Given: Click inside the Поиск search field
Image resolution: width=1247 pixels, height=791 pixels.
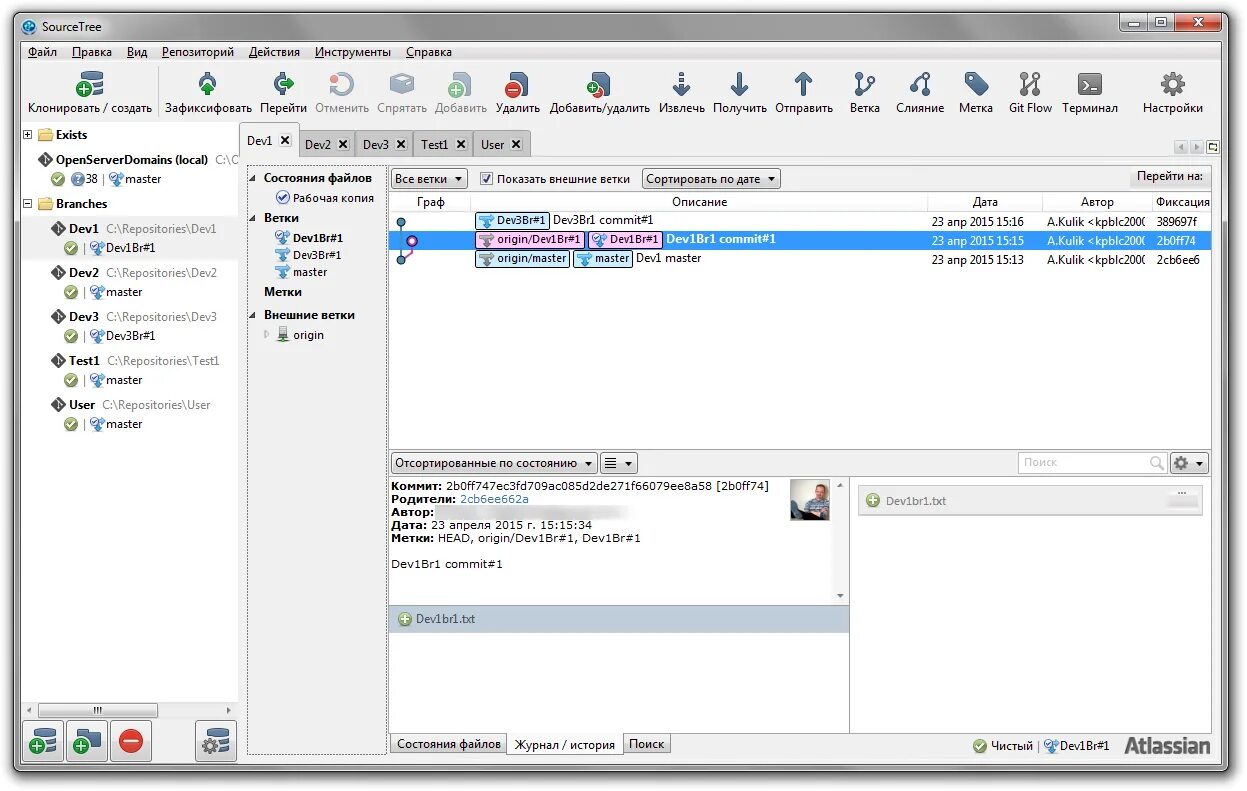Looking at the screenshot, I should point(1085,462).
